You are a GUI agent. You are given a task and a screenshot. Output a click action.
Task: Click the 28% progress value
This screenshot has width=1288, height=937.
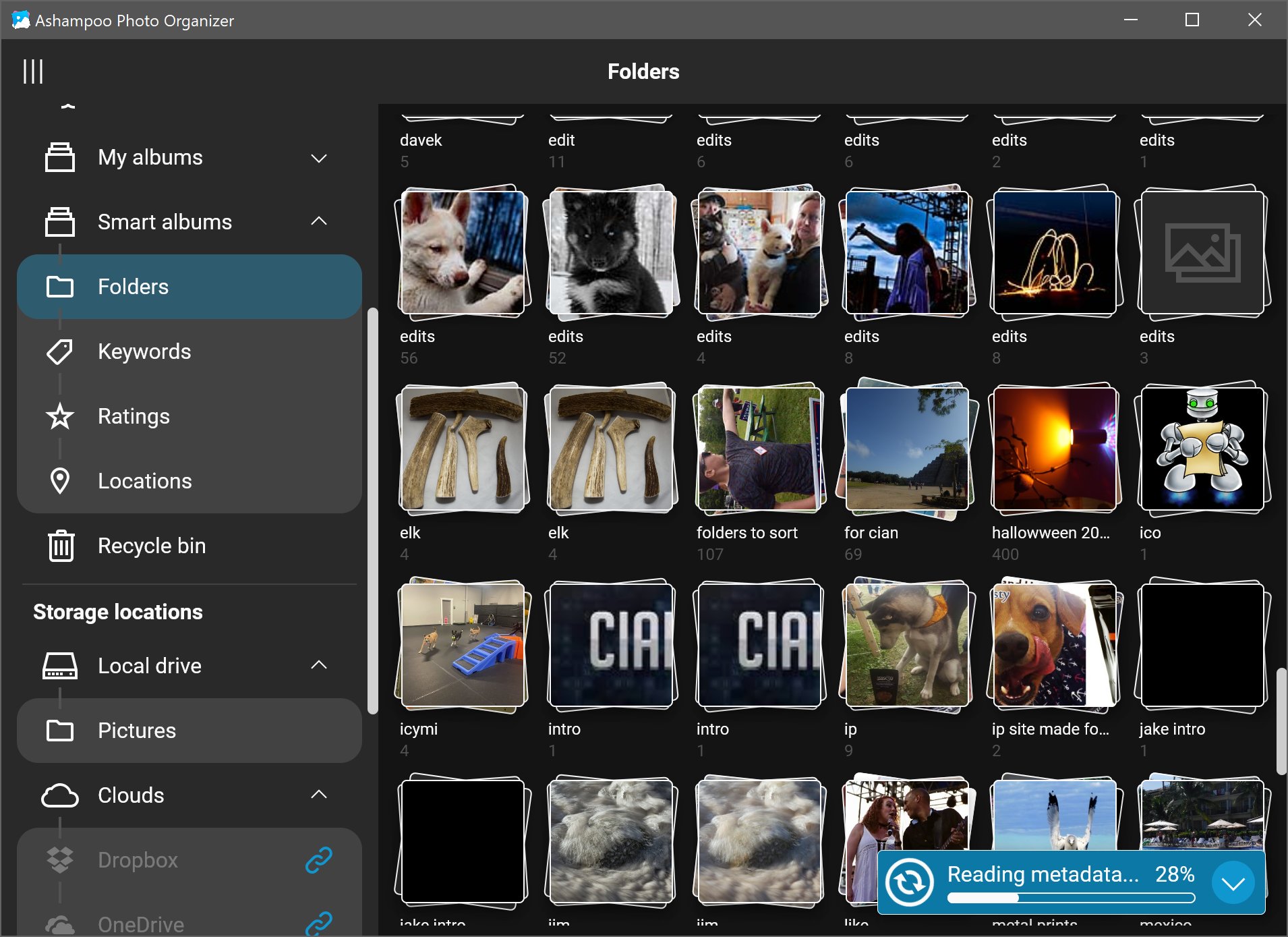[x=1175, y=874]
